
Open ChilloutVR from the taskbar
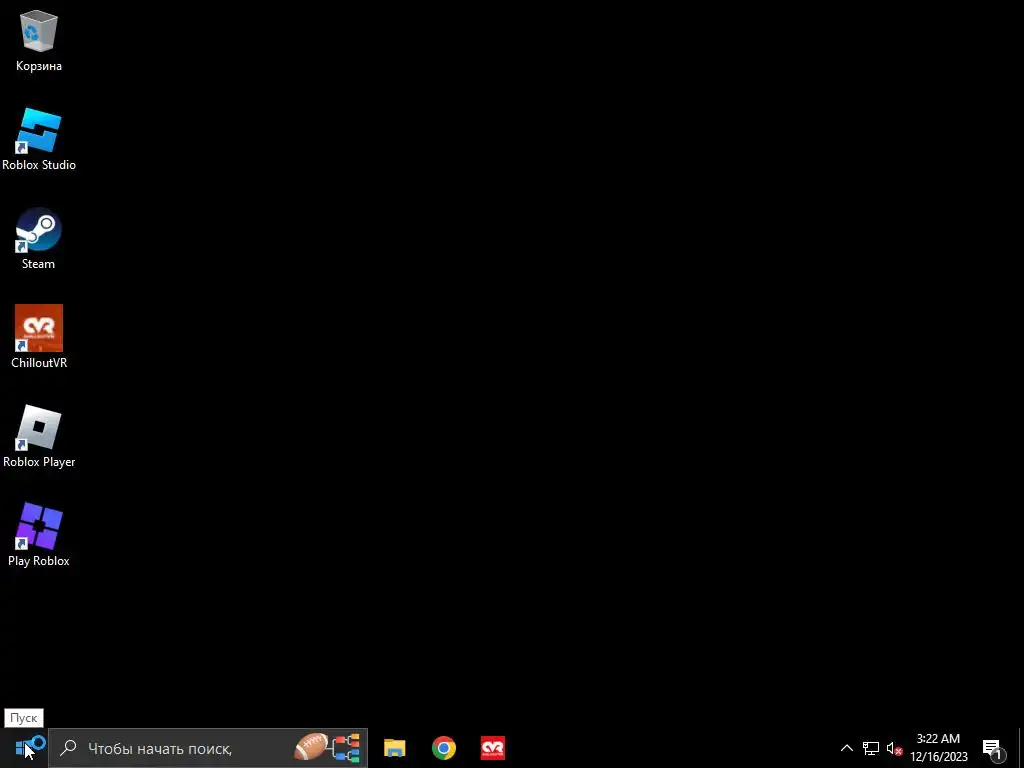pos(492,748)
